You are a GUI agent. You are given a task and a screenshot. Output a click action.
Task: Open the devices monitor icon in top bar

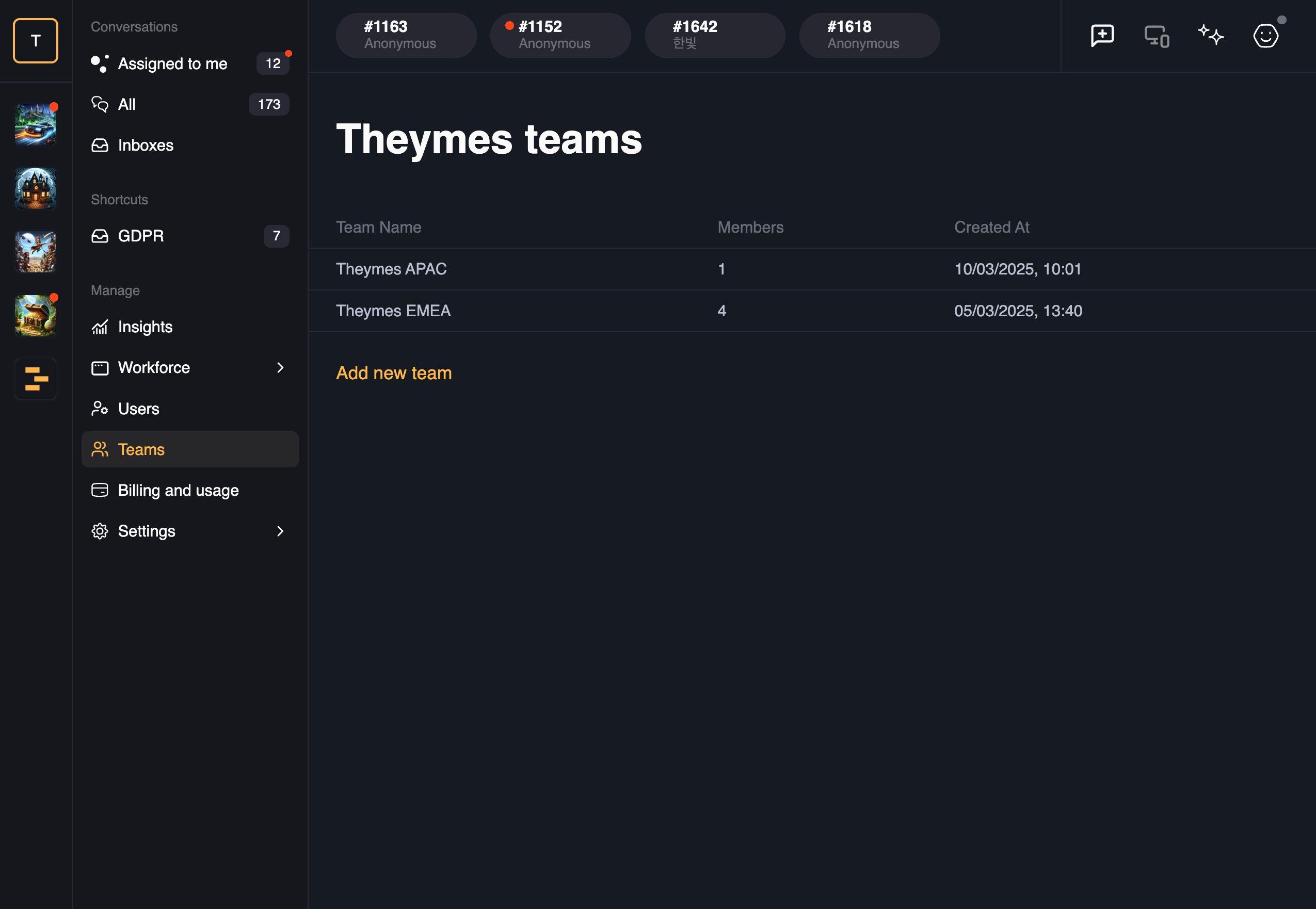click(1157, 37)
